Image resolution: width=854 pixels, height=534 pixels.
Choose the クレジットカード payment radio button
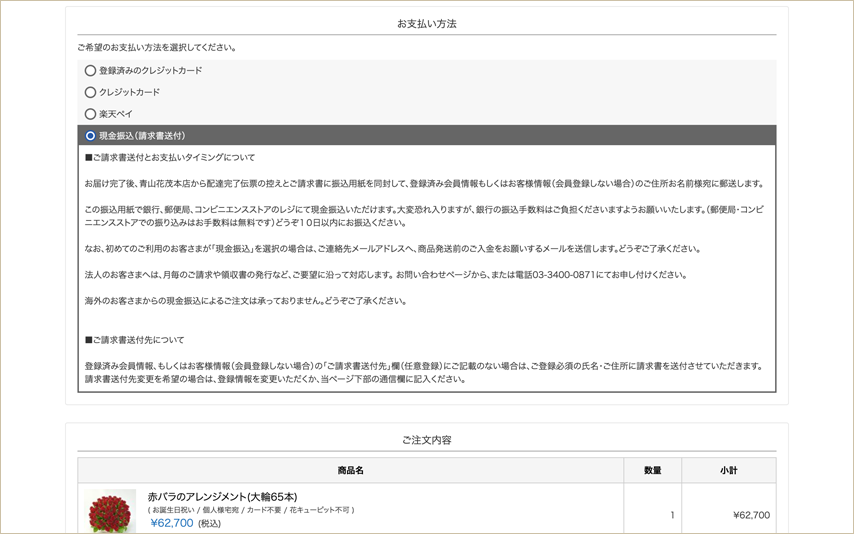pos(91,93)
